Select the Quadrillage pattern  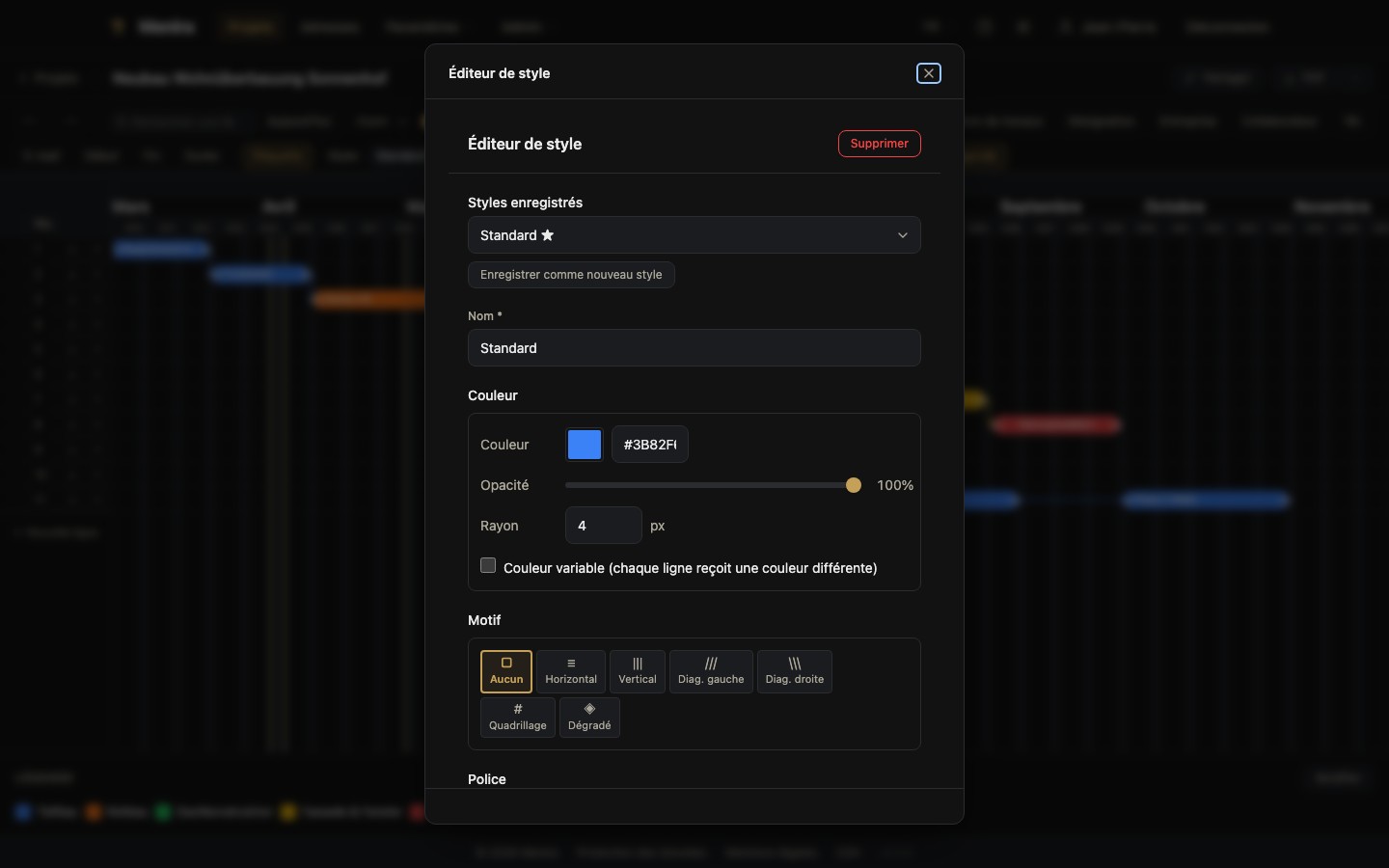pos(518,718)
